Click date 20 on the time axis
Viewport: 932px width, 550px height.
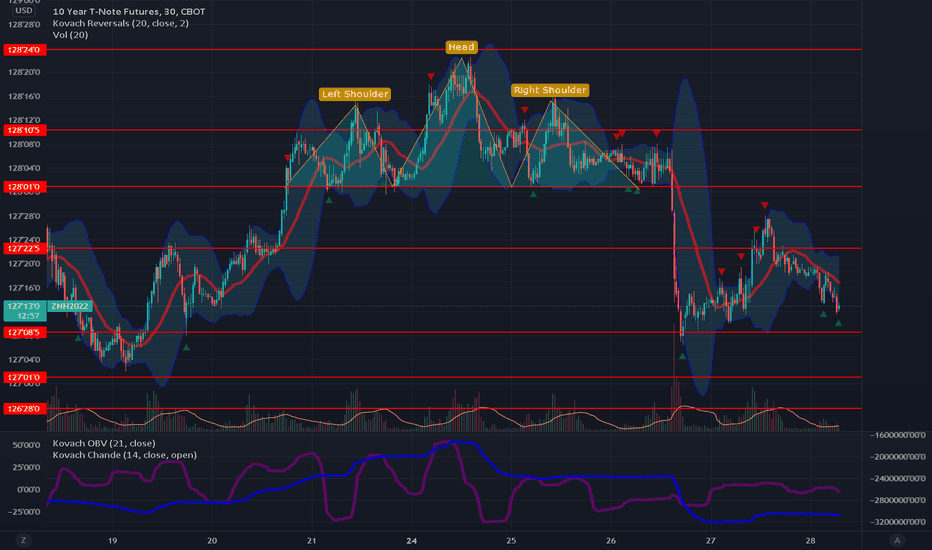click(x=212, y=540)
